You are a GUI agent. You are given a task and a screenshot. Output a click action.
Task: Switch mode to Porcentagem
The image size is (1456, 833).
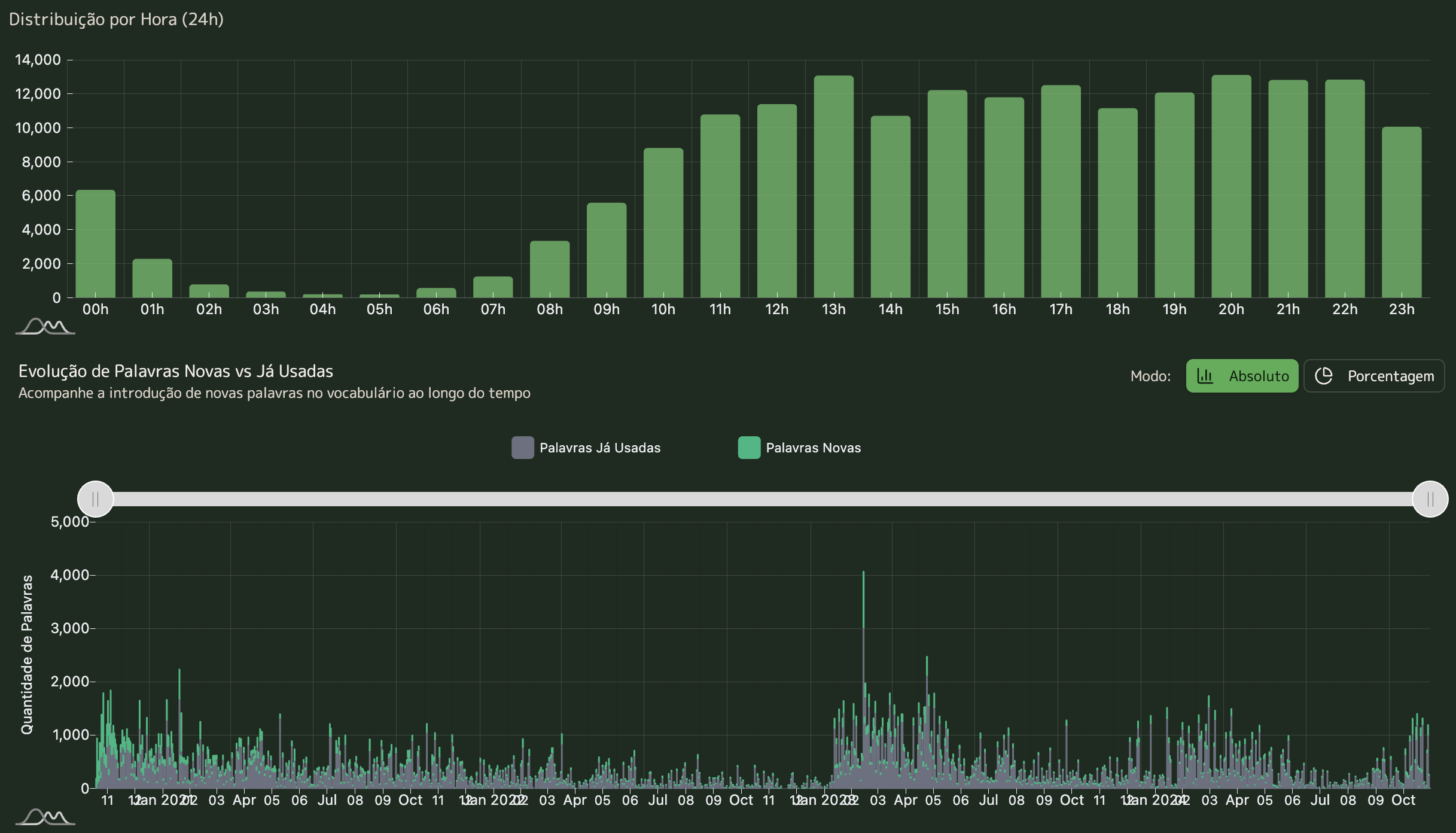click(1374, 376)
